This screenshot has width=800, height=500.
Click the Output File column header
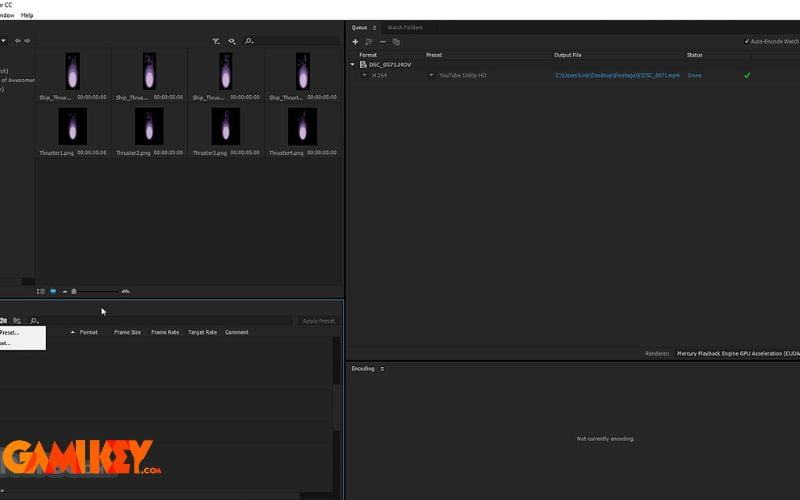pos(568,55)
